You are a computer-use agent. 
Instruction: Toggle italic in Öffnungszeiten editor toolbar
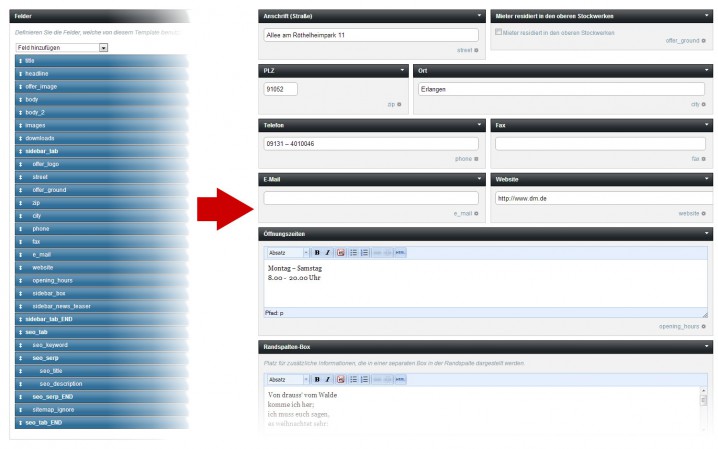pos(327,253)
